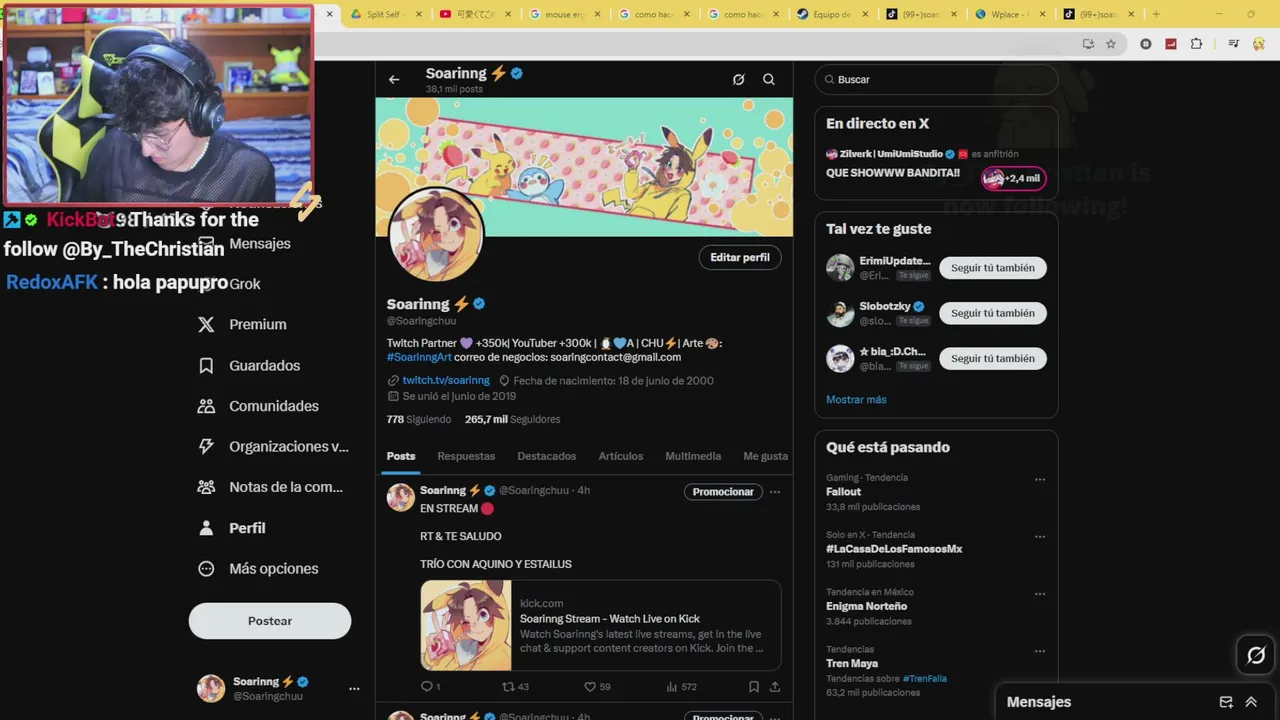1280x720 pixels.
Task: Open a new browser tab with plus
Action: (x=1156, y=14)
